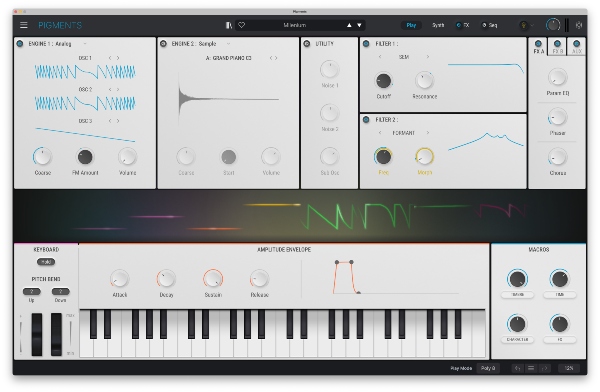Click the light bulb tips icon
The image size is (600, 392).
click(x=523, y=25)
